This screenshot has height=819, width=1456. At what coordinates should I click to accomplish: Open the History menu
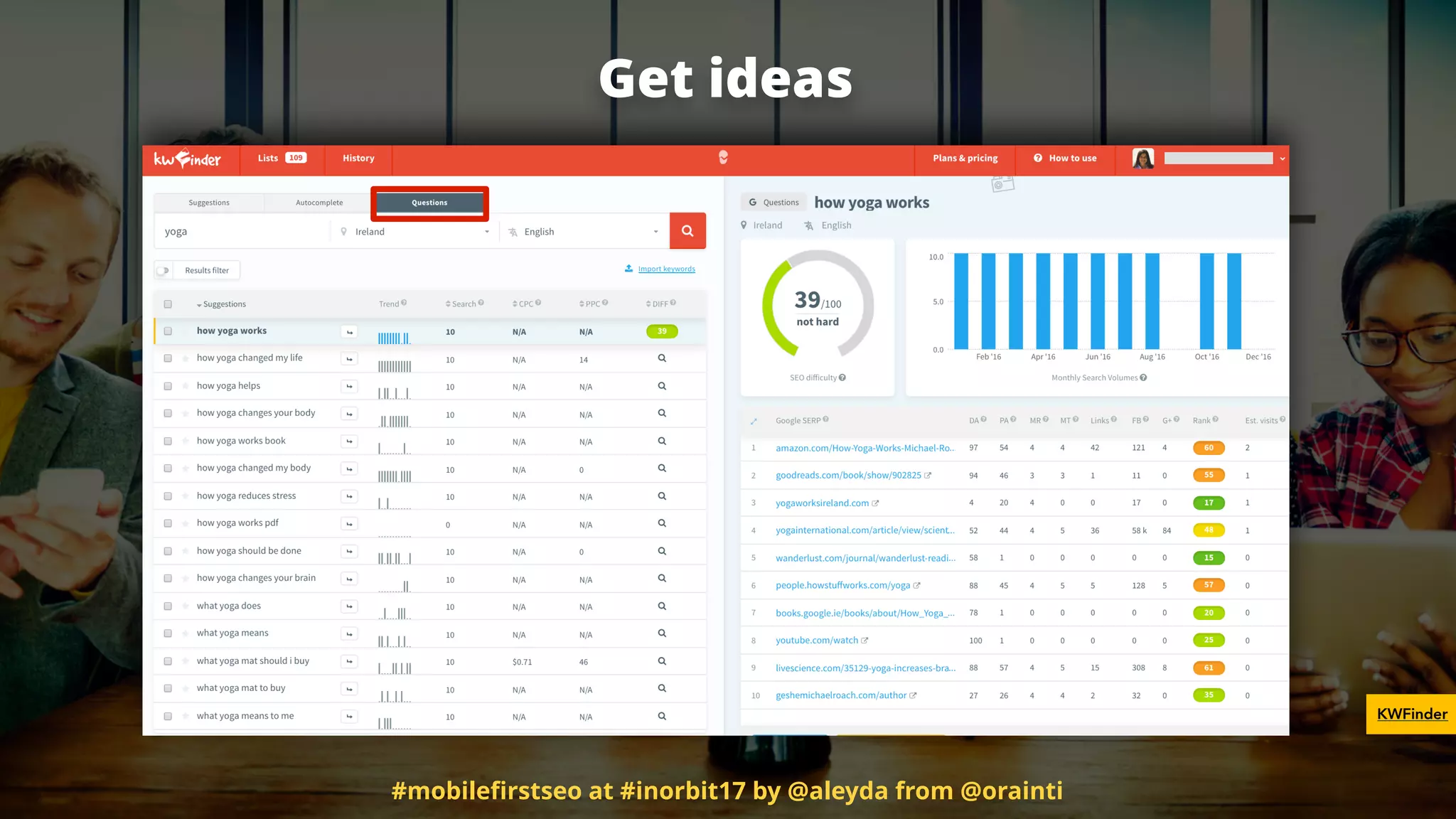pos(358,159)
